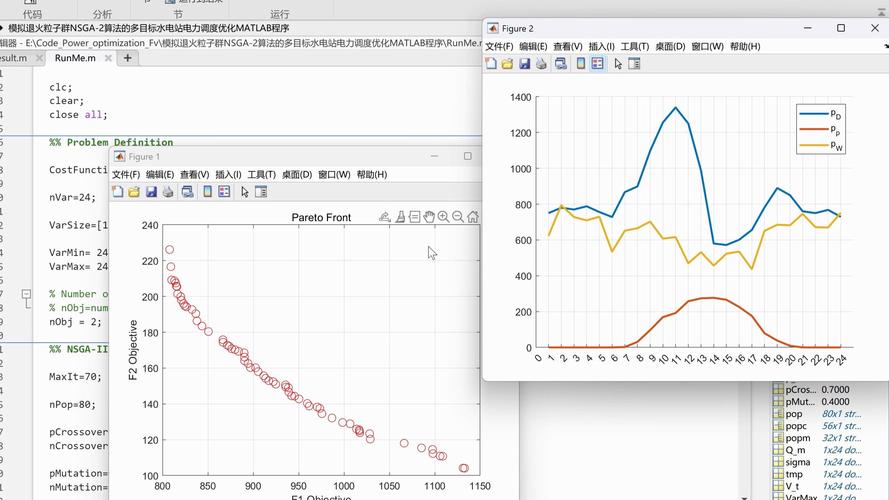
Task: Open 插入(I) menu in Figure 2
Action: (x=602, y=46)
